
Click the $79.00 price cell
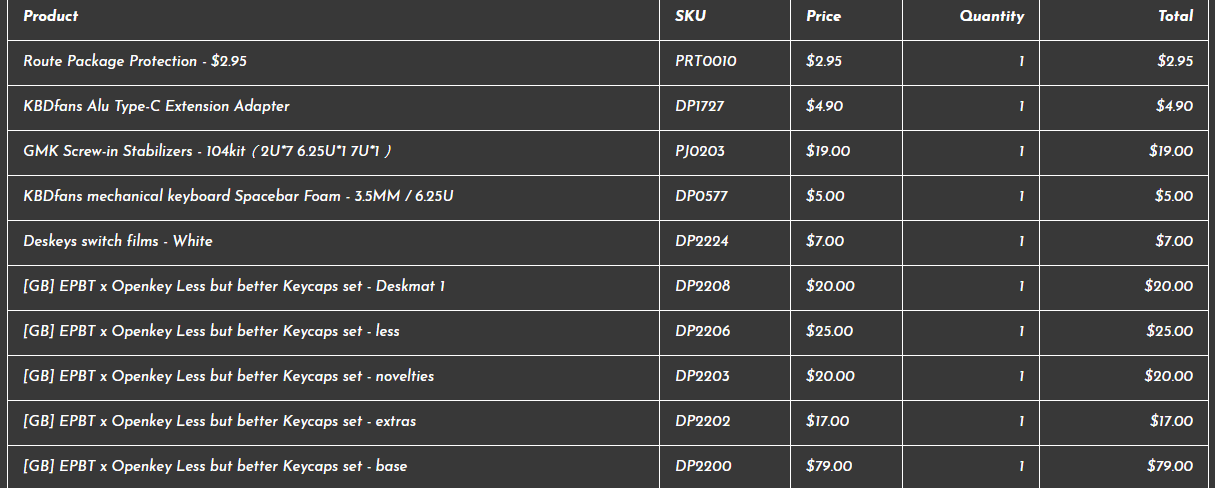(x=829, y=466)
